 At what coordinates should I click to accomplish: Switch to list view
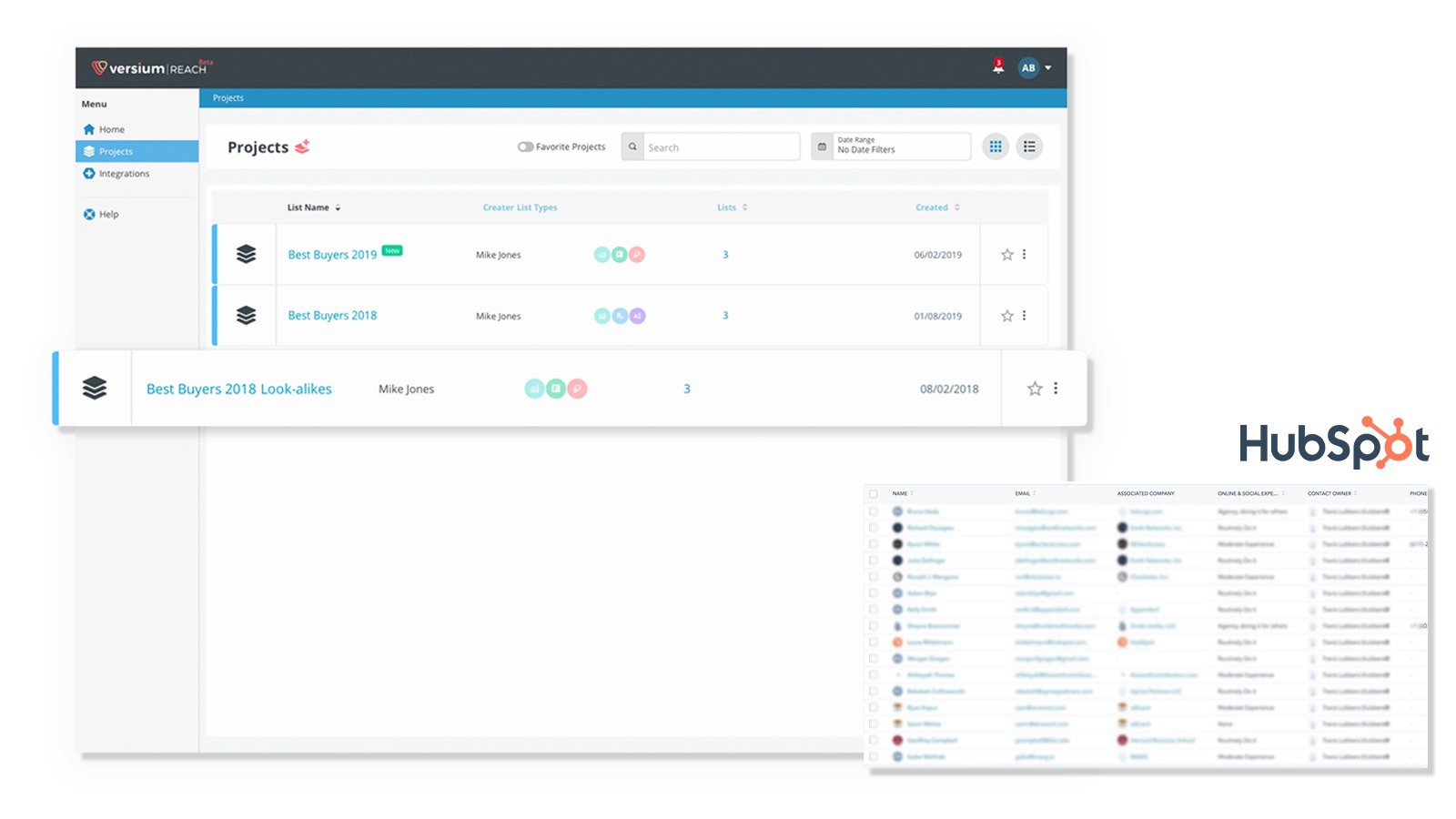tap(1029, 147)
